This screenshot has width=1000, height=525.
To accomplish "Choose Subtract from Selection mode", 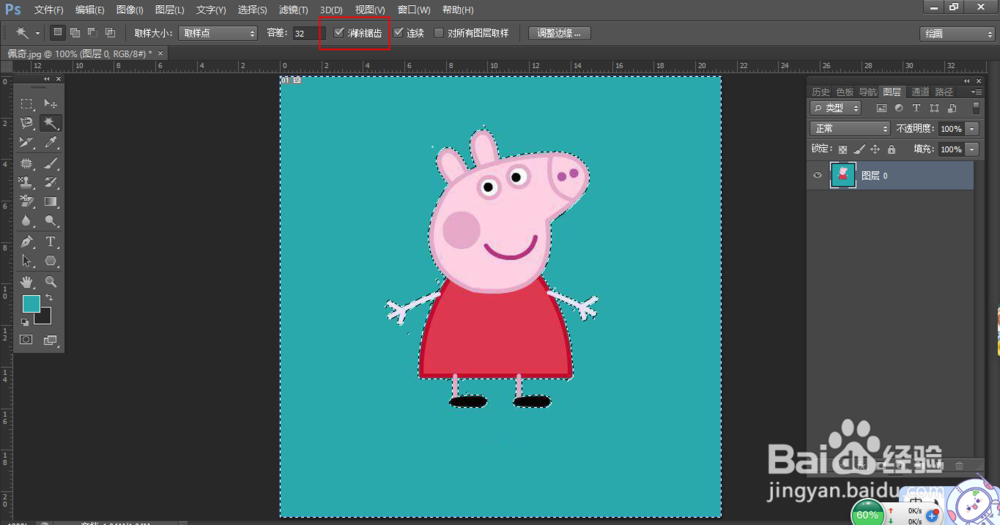I will [x=92, y=33].
